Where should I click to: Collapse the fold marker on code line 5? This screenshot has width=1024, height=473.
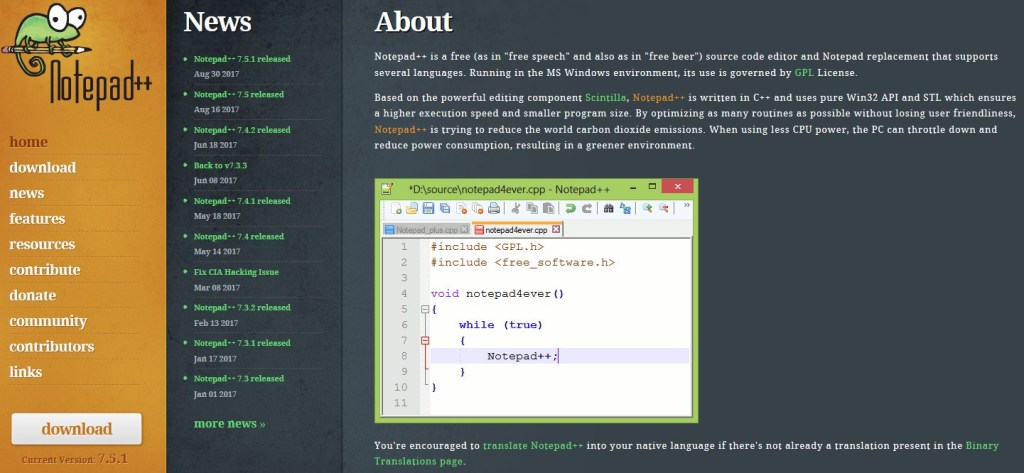(x=425, y=309)
